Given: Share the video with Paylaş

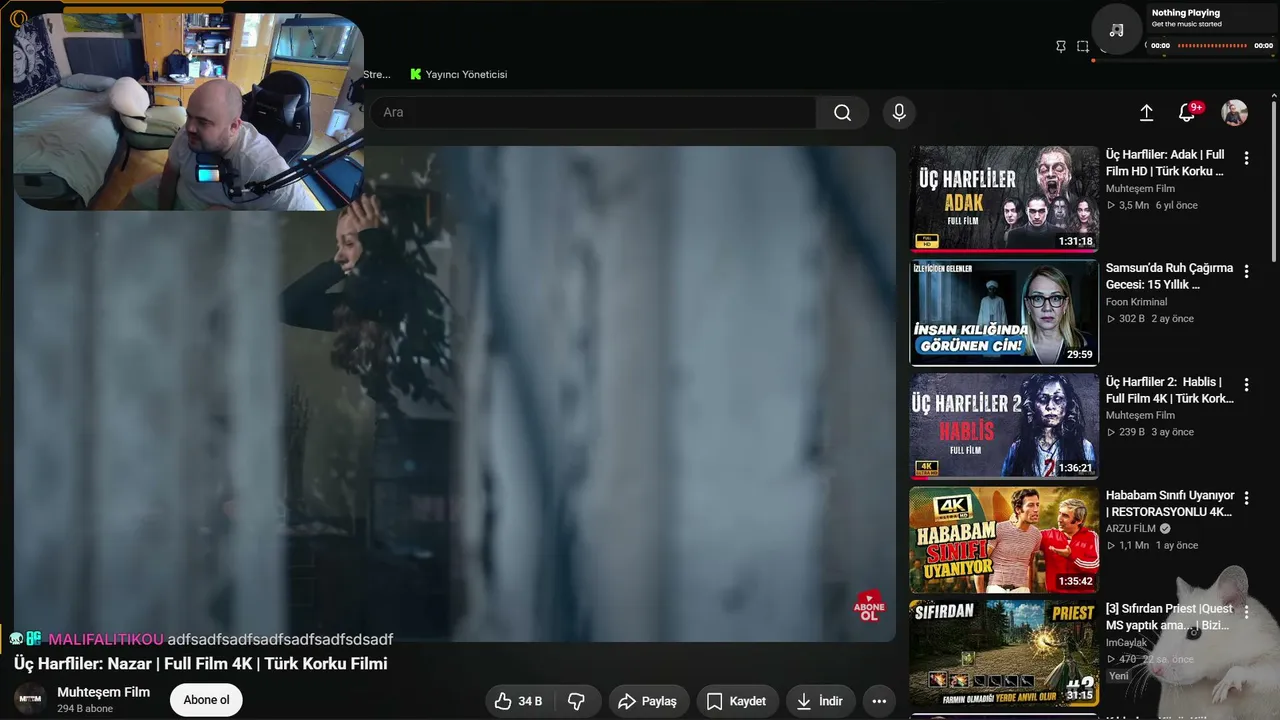Looking at the screenshot, I should click(647, 701).
